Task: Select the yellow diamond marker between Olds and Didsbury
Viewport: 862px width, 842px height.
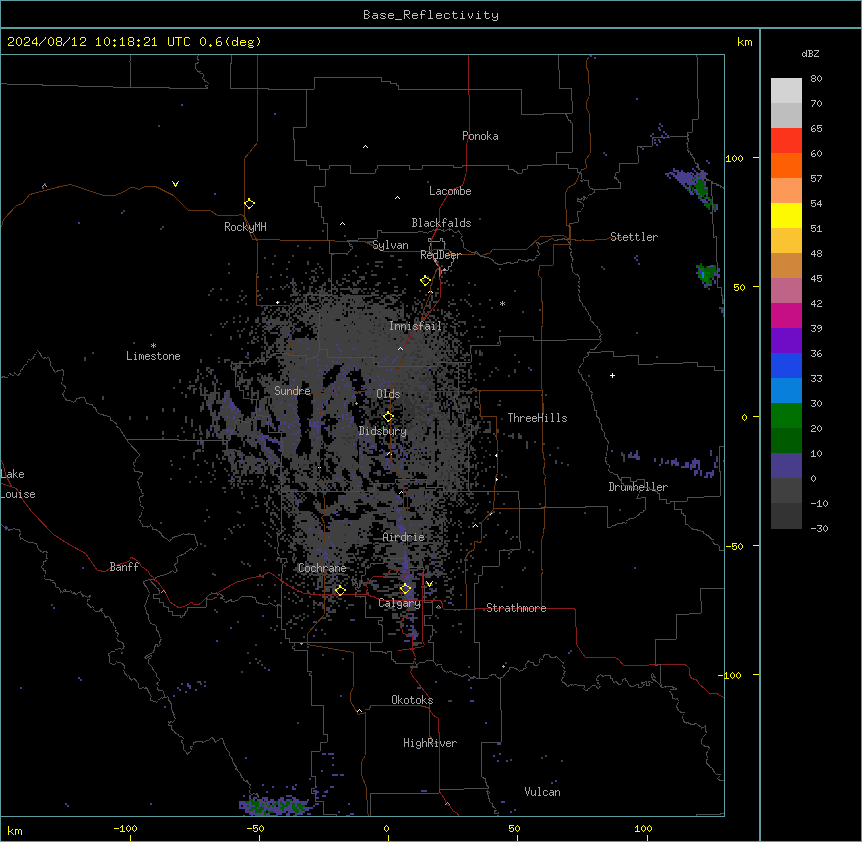Action: [388, 417]
